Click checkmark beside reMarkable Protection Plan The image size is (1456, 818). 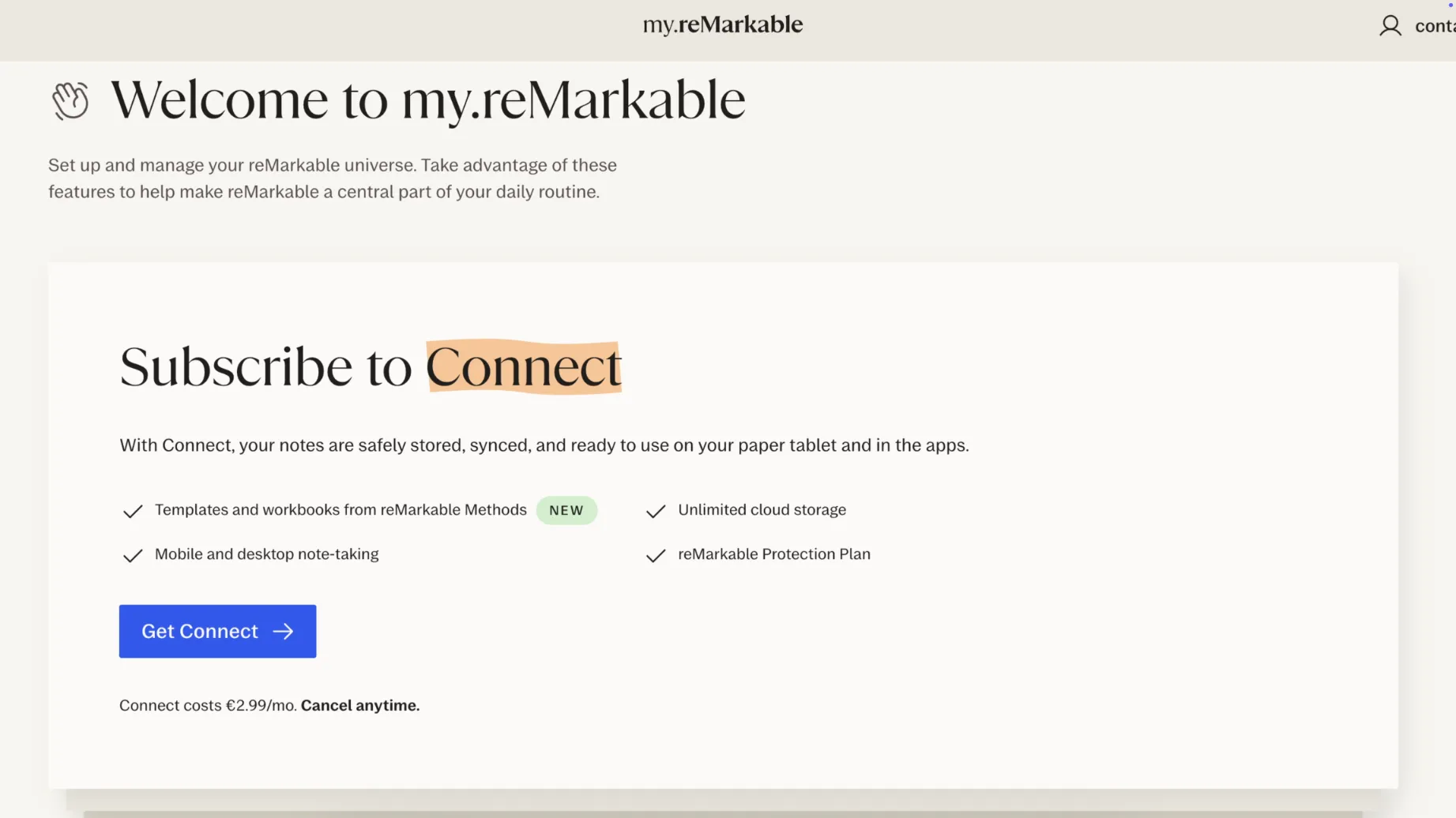[656, 555]
